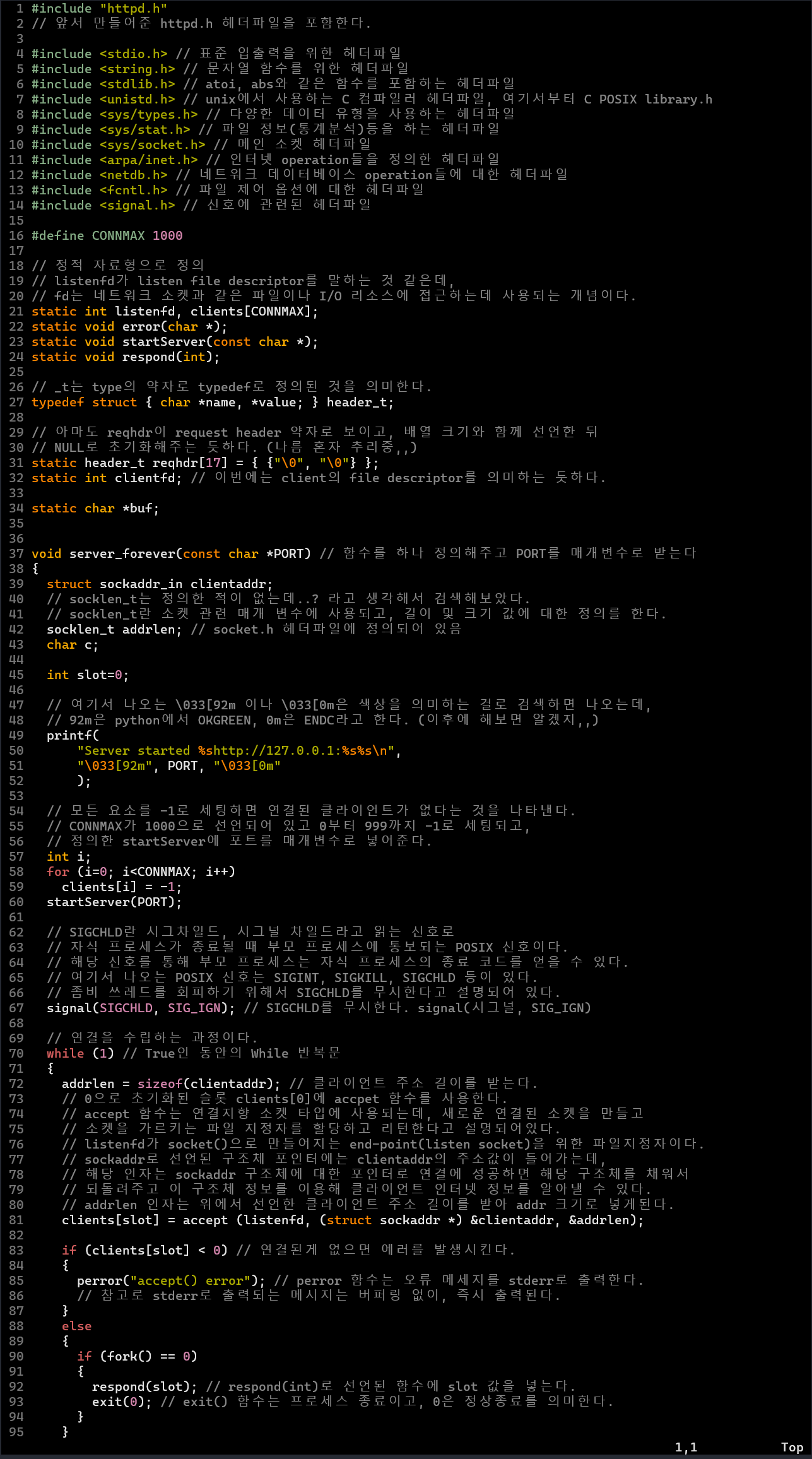Click 'static void startServer(const char *);'

coord(175,341)
